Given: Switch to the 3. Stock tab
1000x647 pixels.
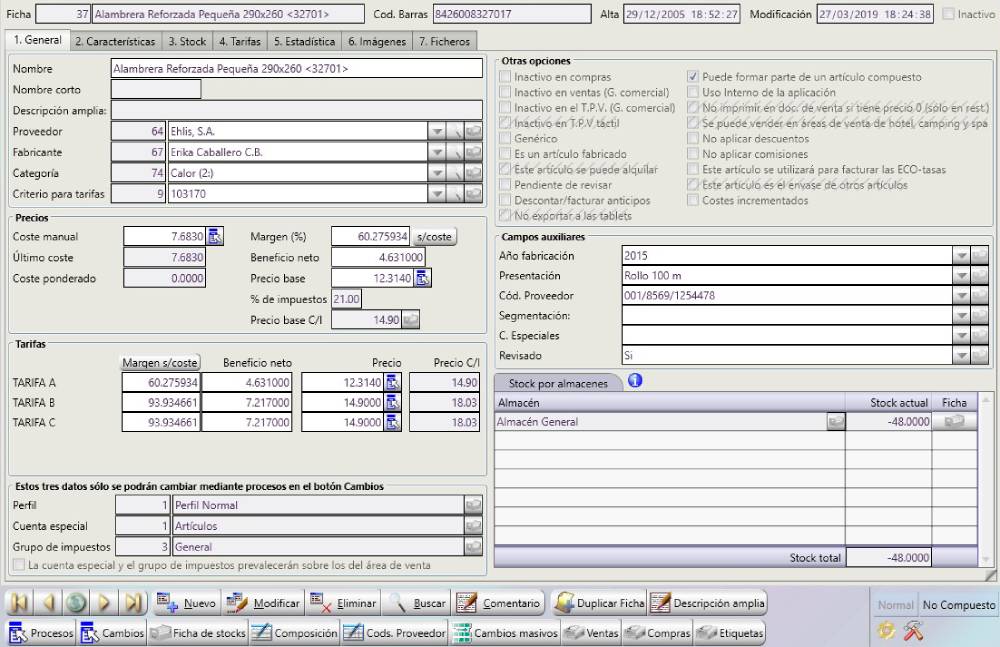Looking at the screenshot, I should [x=187, y=41].
